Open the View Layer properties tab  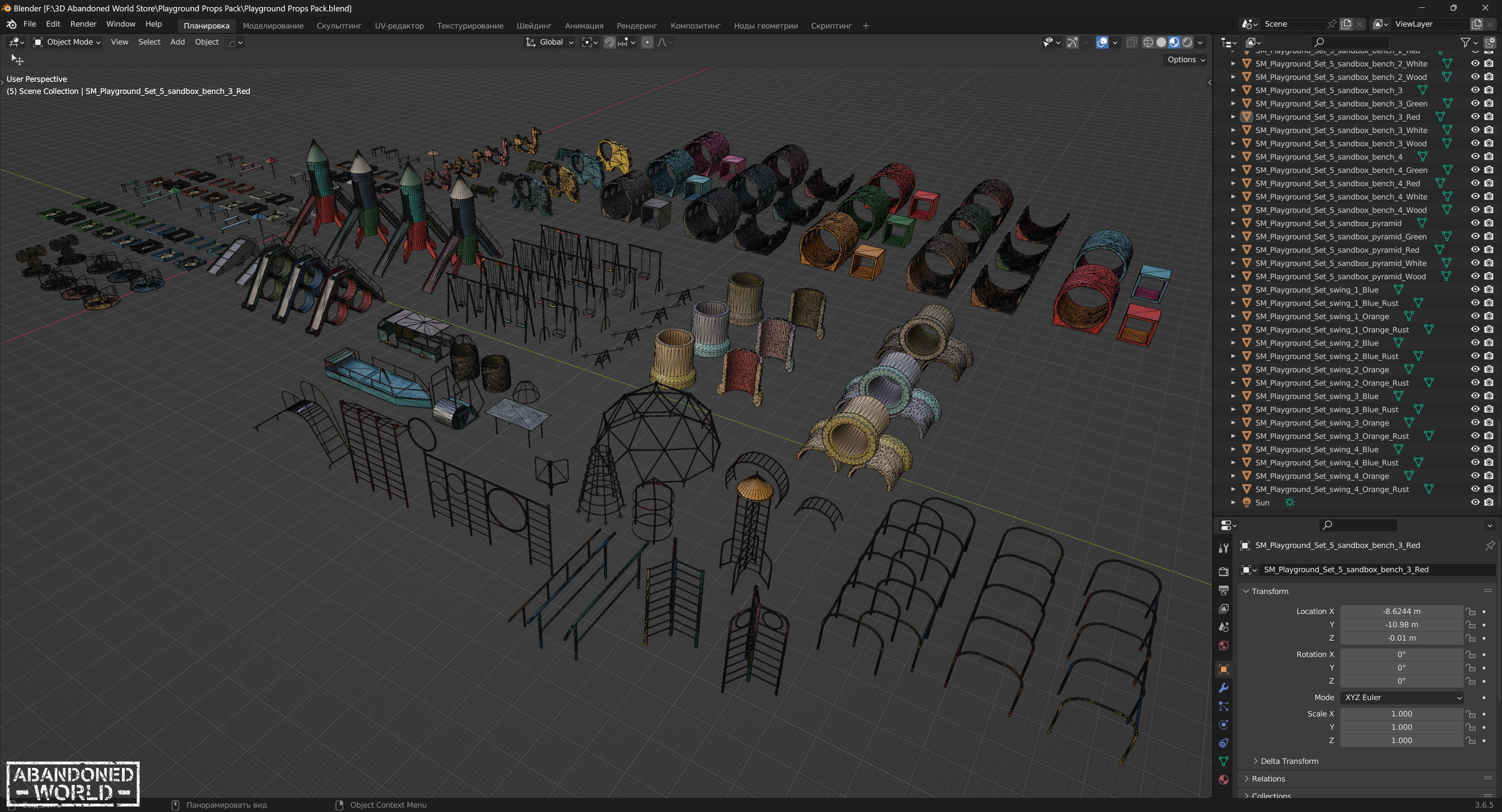click(1223, 609)
